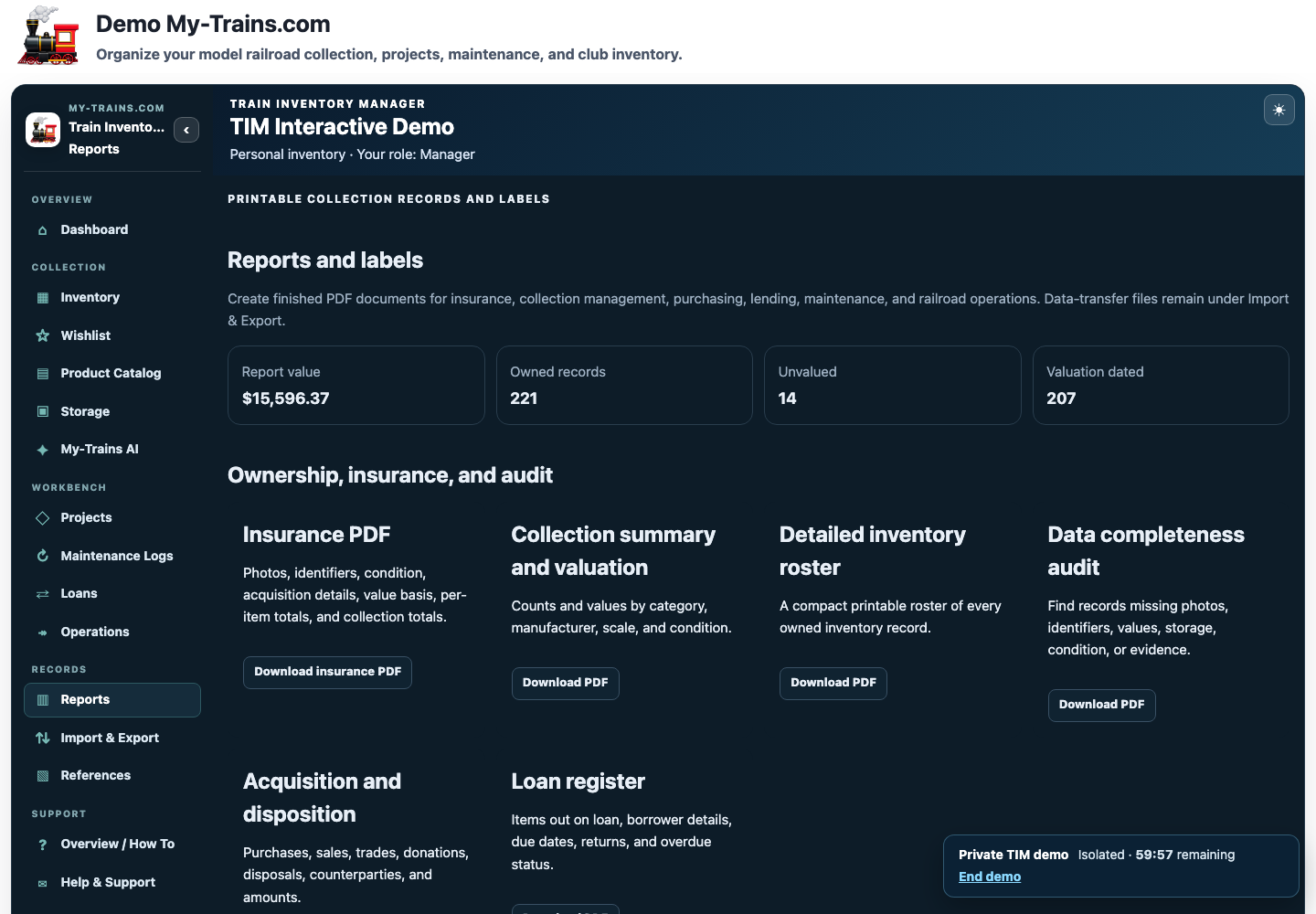Click the References book icon
This screenshot has height=914, width=1316.
click(42, 776)
